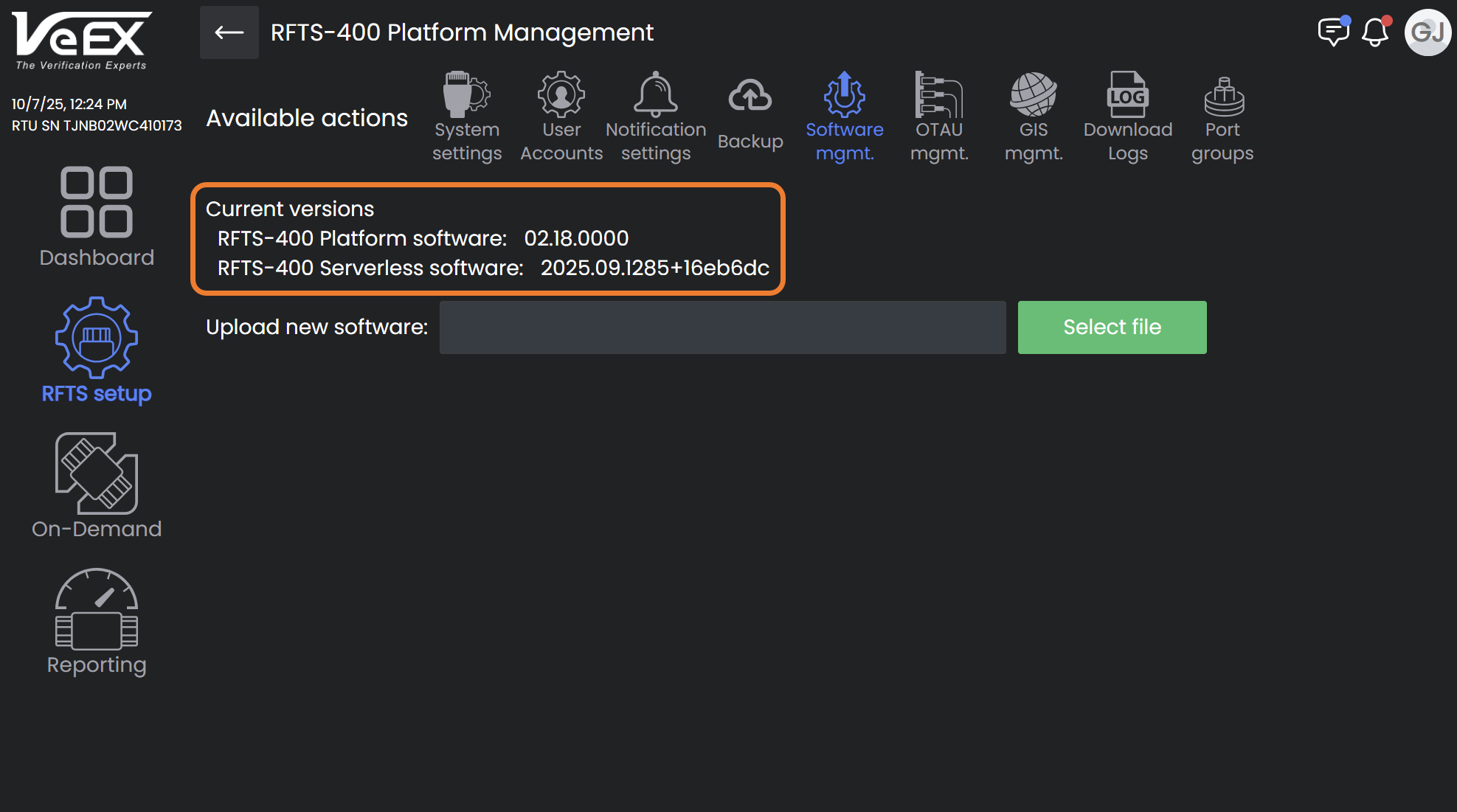Open the alerts bell icon
The width and height of the screenshot is (1457, 812).
coord(1375,32)
